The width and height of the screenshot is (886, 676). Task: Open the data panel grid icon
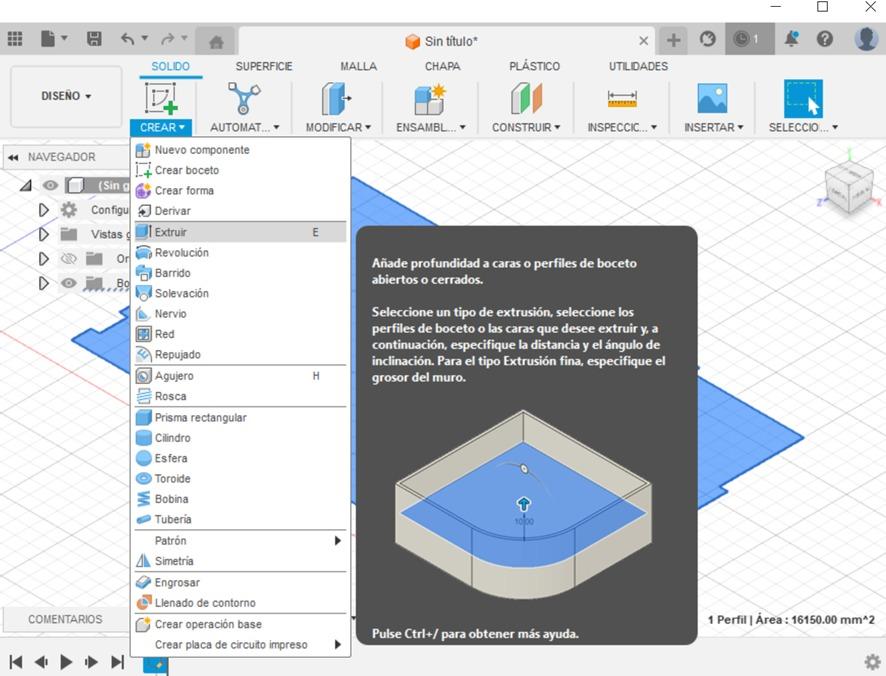pos(15,39)
